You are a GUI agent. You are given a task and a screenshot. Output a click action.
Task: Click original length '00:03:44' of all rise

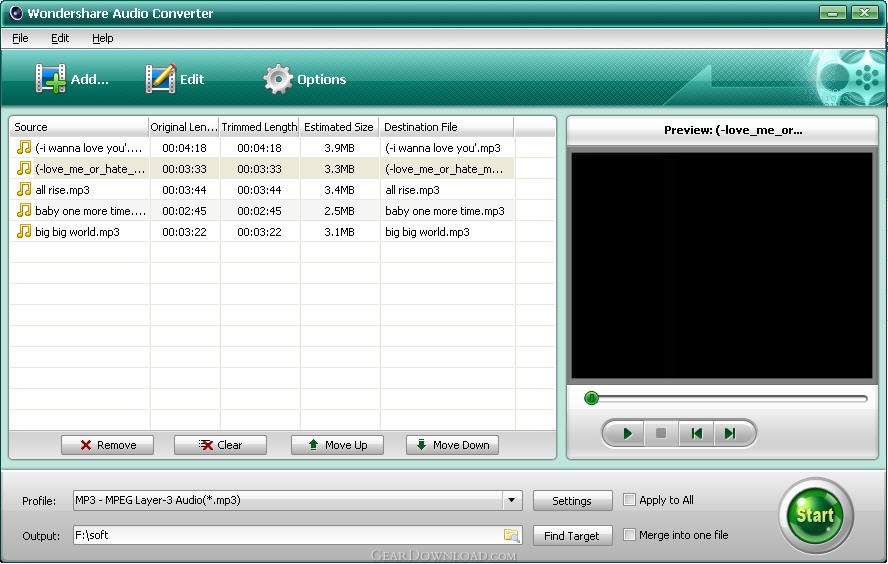point(184,190)
